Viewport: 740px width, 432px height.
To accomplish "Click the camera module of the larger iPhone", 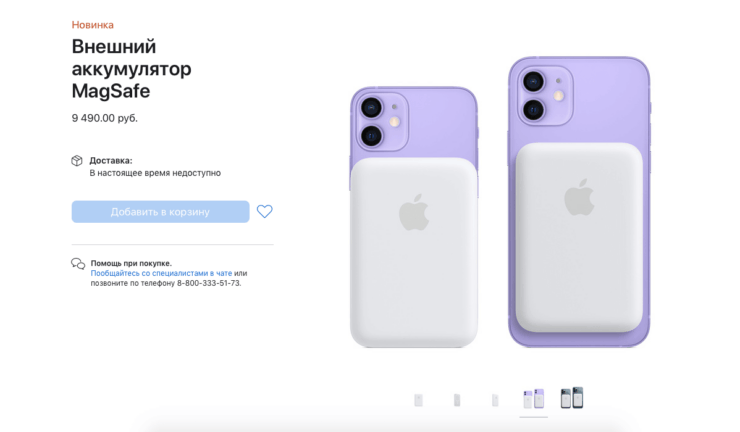I will click(x=546, y=95).
